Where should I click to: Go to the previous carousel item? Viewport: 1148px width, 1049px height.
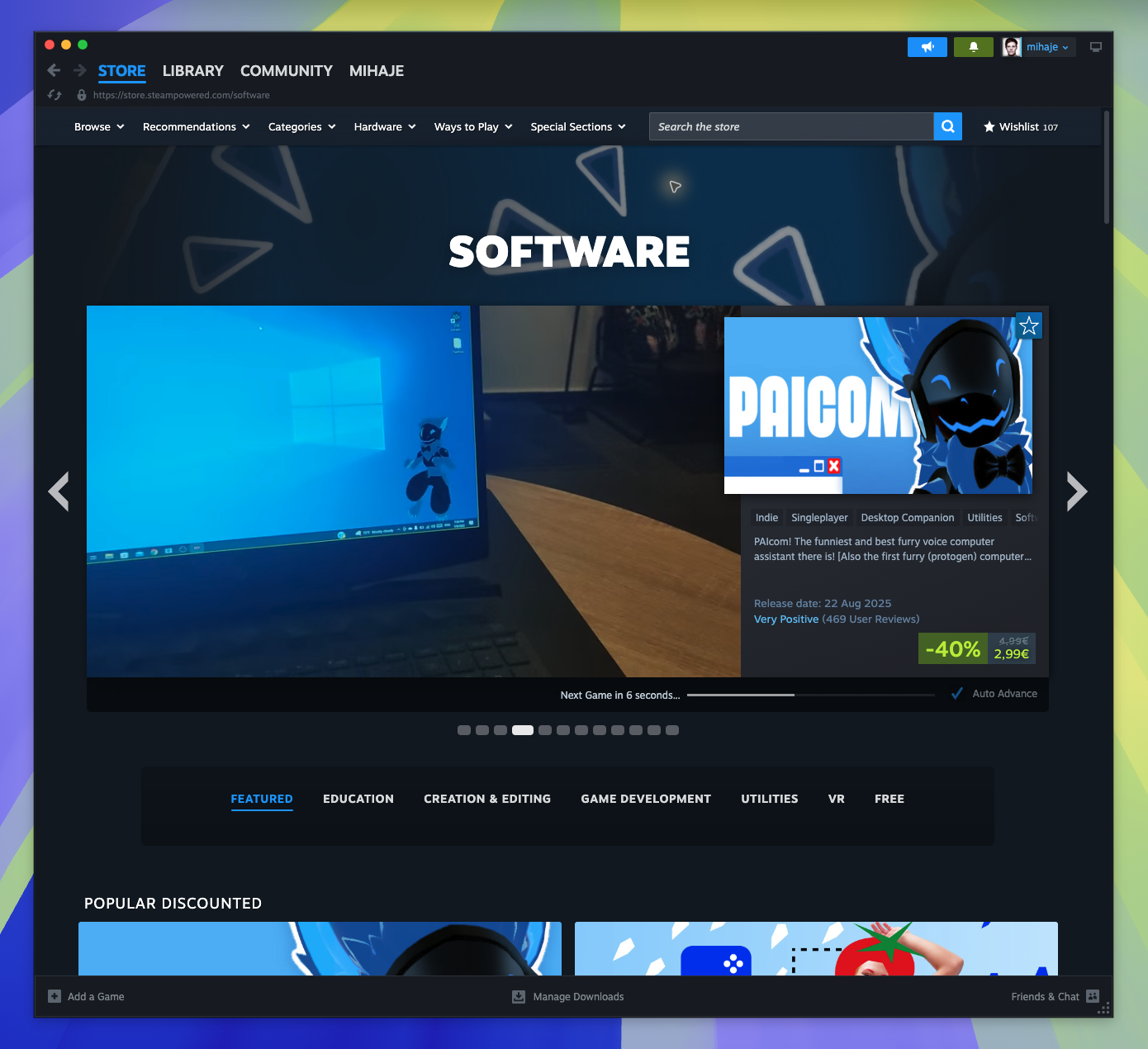pyautogui.click(x=59, y=491)
